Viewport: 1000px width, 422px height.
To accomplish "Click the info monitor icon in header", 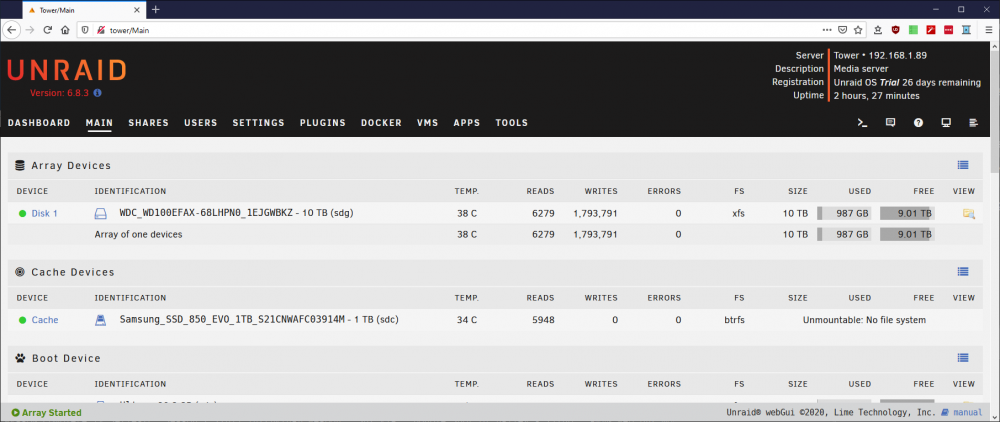I will click(x=946, y=123).
